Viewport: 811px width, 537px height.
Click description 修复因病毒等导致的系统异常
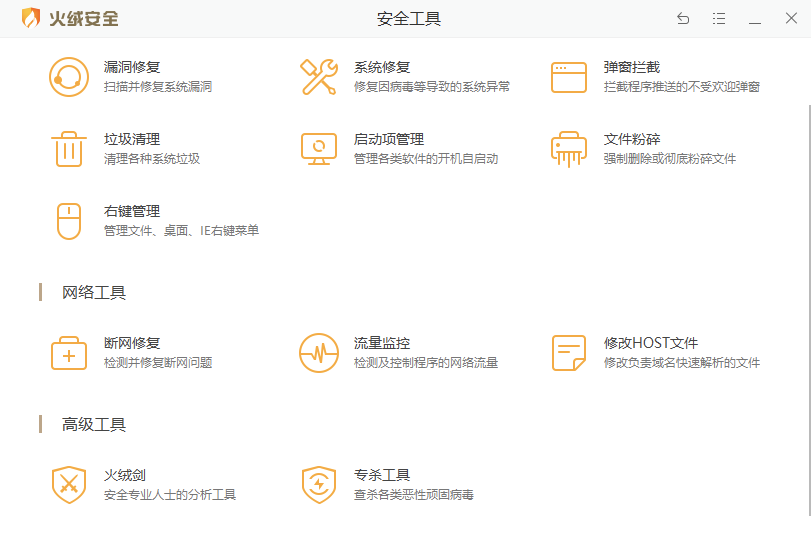[x=432, y=86]
